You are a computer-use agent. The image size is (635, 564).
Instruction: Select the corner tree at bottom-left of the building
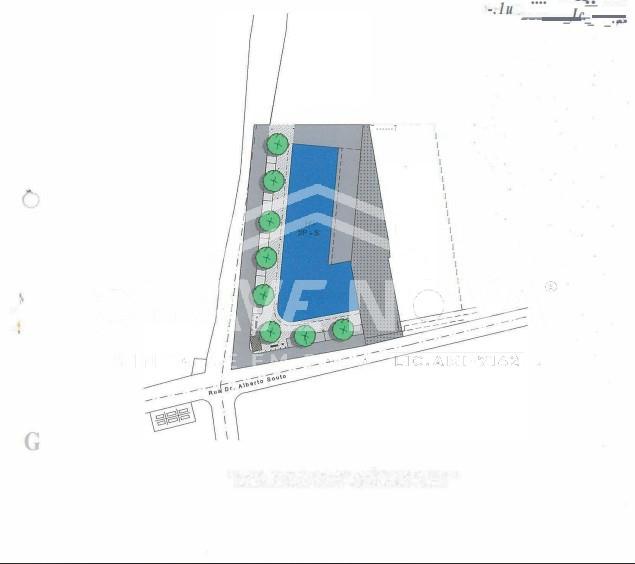click(x=270, y=331)
